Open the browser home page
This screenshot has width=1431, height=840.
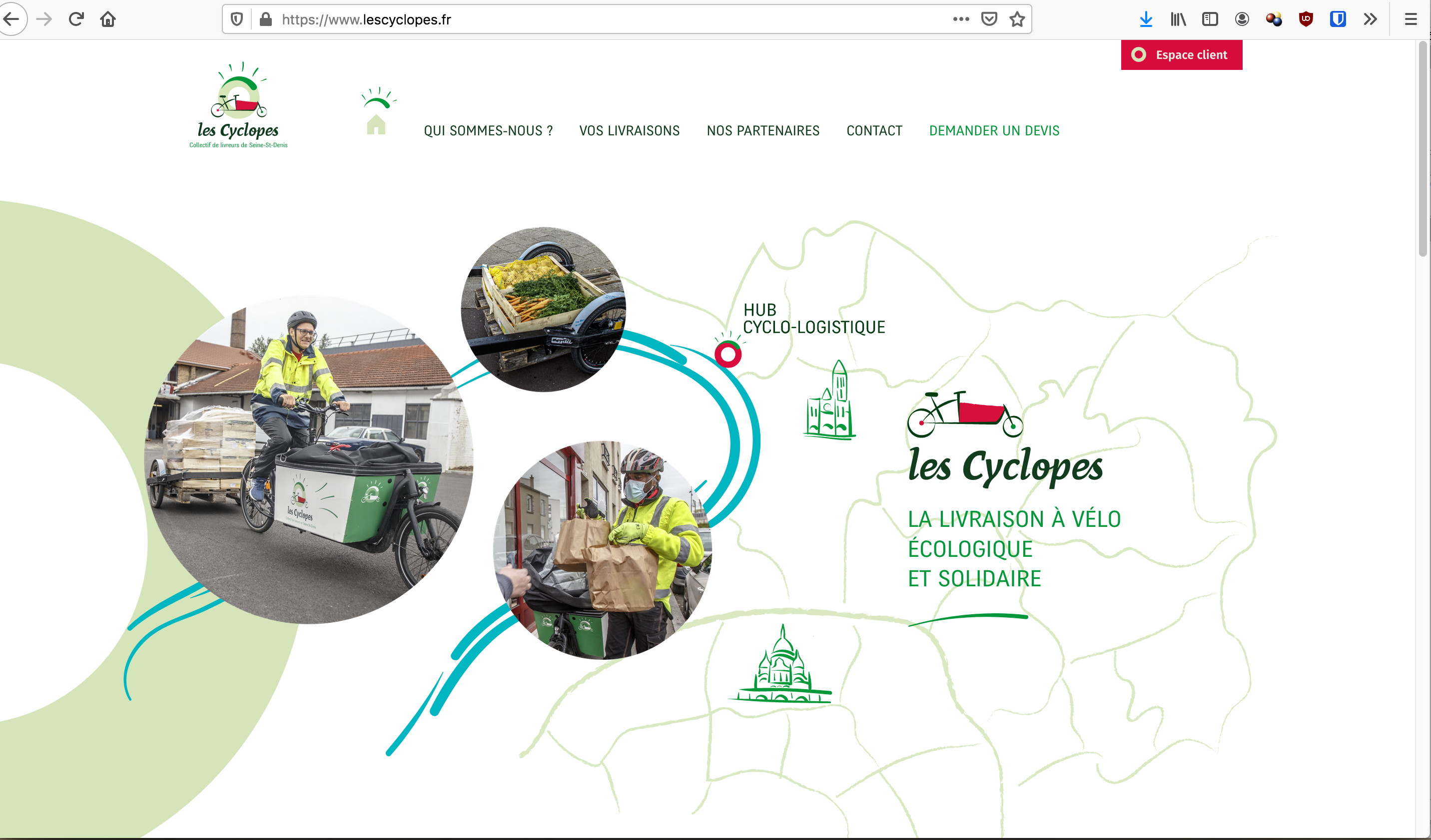[x=108, y=19]
